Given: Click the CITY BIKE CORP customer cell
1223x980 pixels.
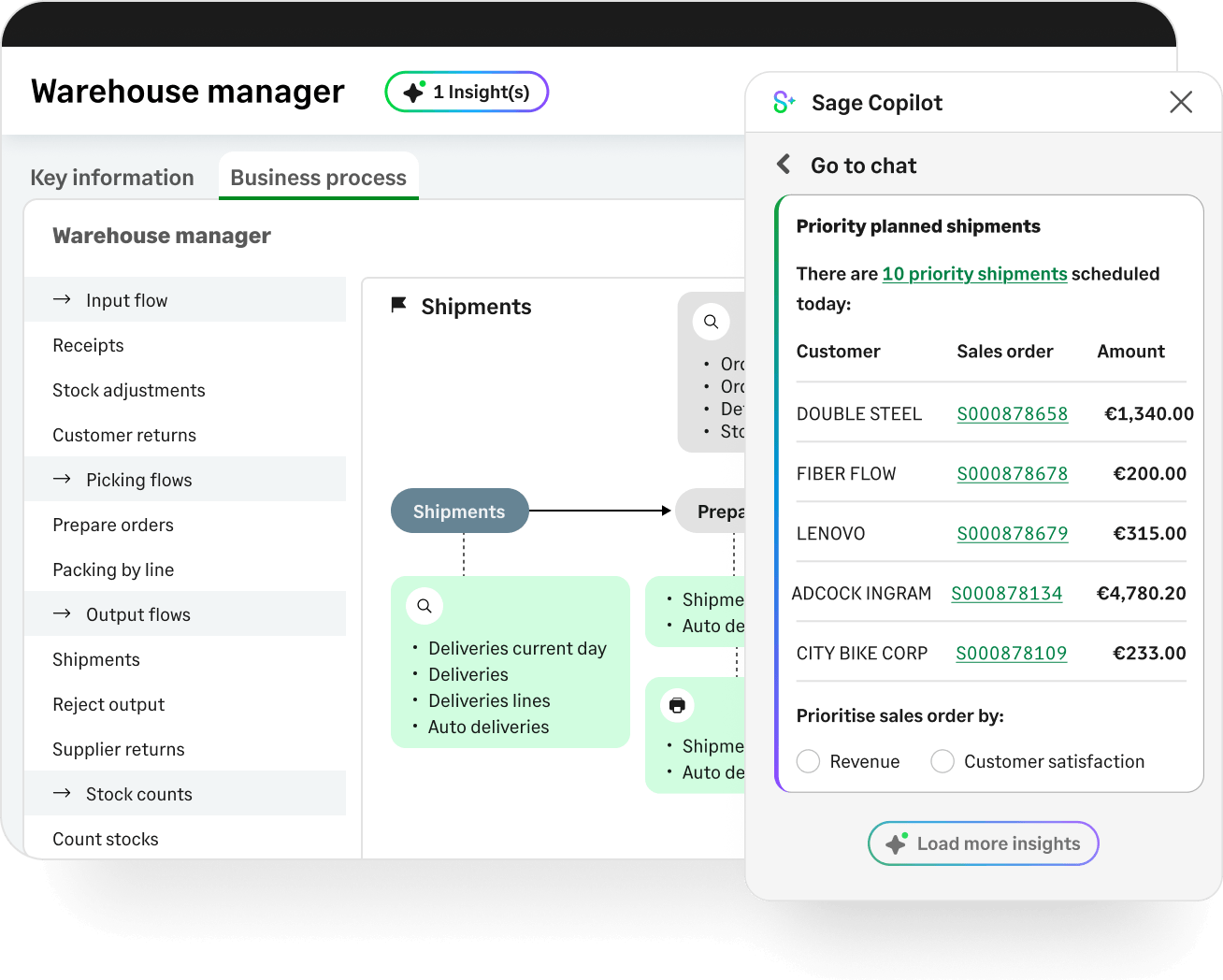Looking at the screenshot, I should pyautogui.click(x=862, y=654).
